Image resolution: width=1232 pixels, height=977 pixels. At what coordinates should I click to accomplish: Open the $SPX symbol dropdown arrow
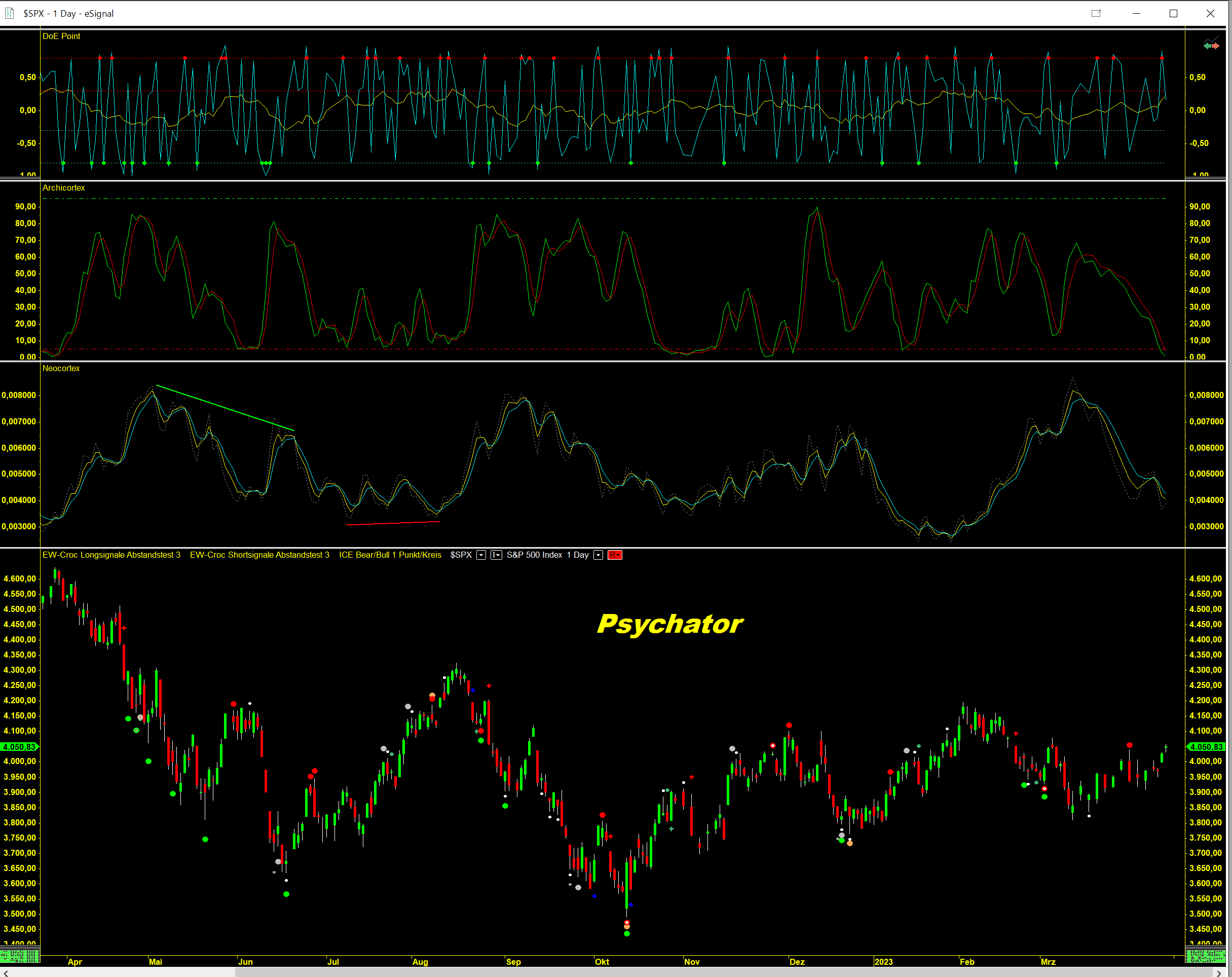(481, 555)
